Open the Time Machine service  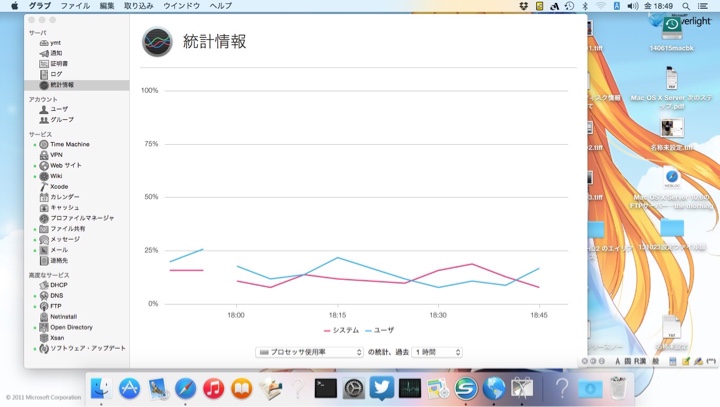pyautogui.click(x=64, y=144)
